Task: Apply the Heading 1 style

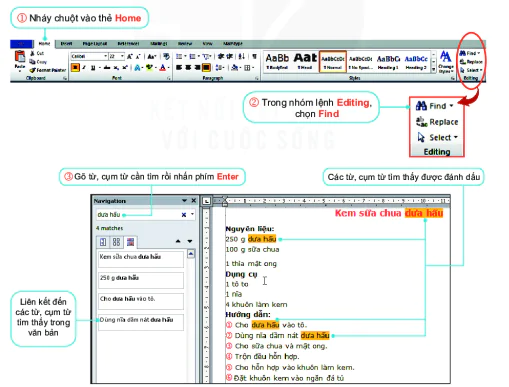Action: [x=388, y=62]
